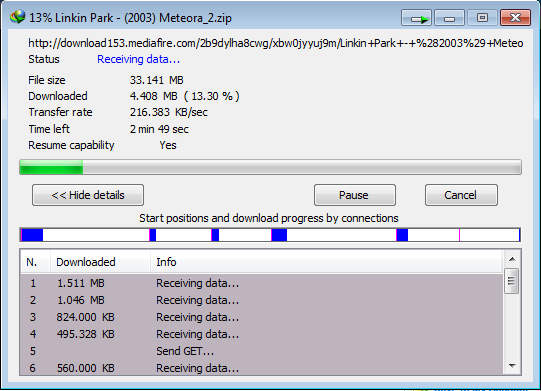
Task: Click the Hide details button
Action: point(88,195)
